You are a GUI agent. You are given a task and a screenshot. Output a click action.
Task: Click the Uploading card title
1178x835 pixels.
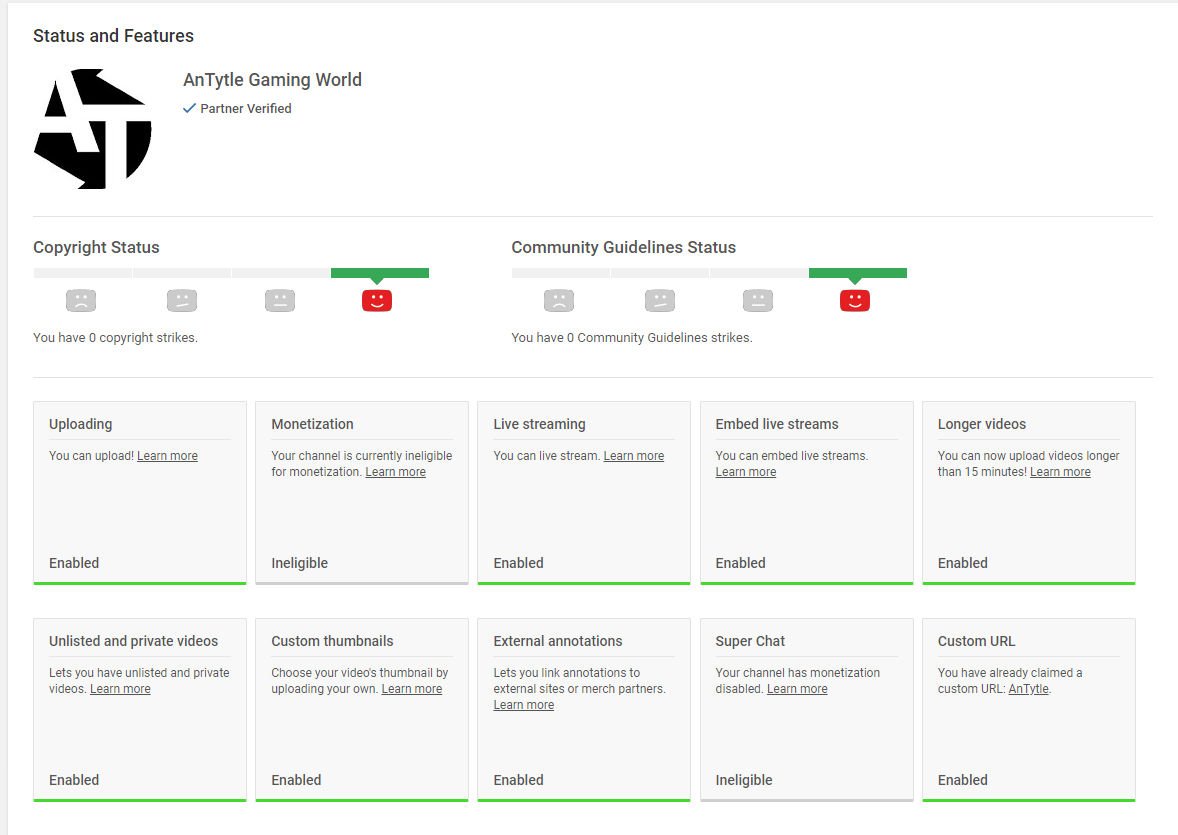pos(80,424)
